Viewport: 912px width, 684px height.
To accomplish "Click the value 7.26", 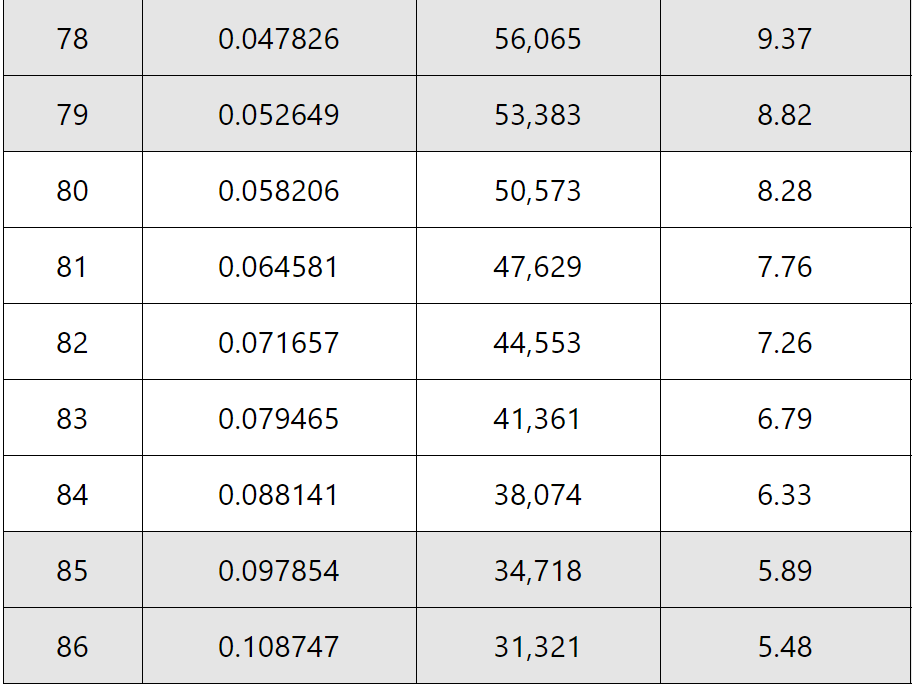I will point(785,343).
